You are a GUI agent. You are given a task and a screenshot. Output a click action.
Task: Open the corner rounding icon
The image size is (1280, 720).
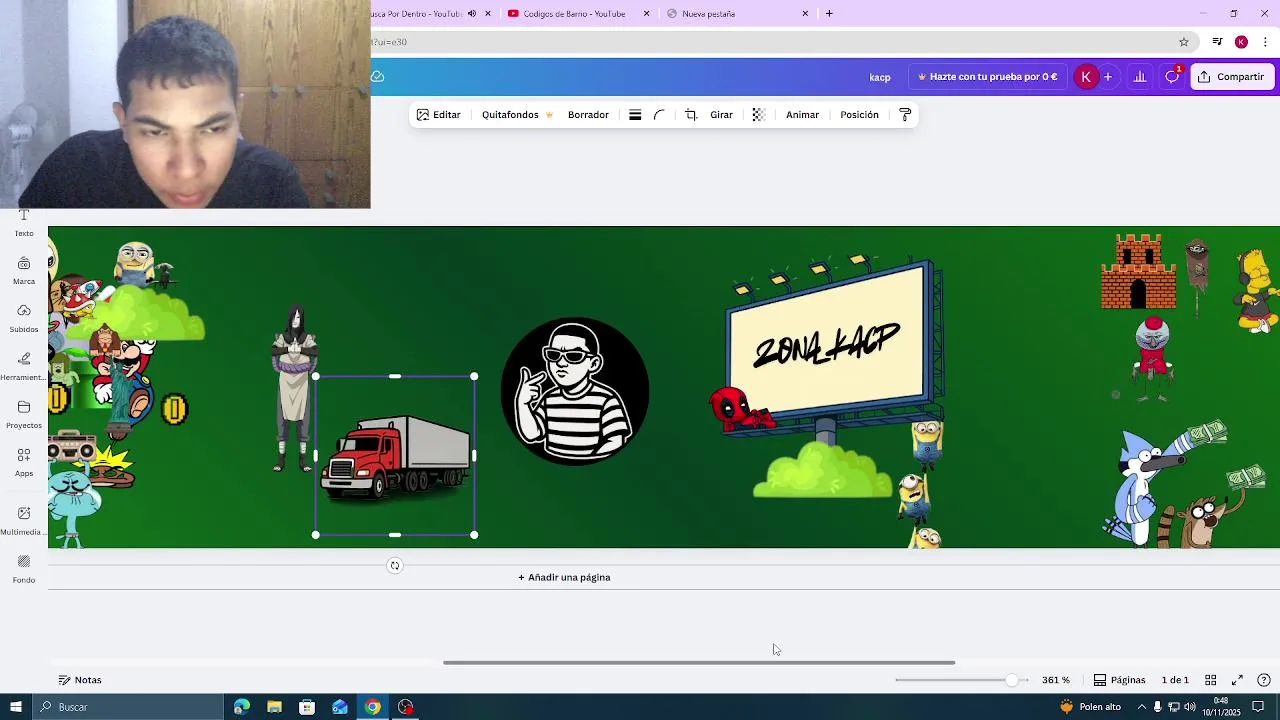[659, 115]
